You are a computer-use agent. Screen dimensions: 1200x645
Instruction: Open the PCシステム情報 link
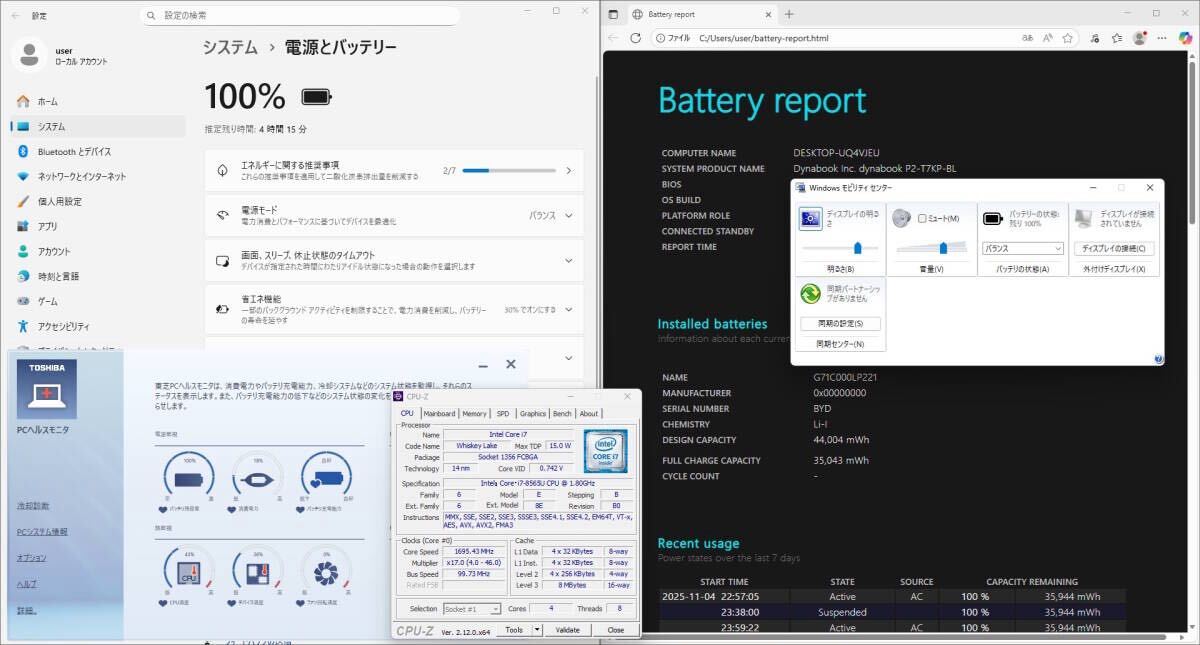coord(42,532)
